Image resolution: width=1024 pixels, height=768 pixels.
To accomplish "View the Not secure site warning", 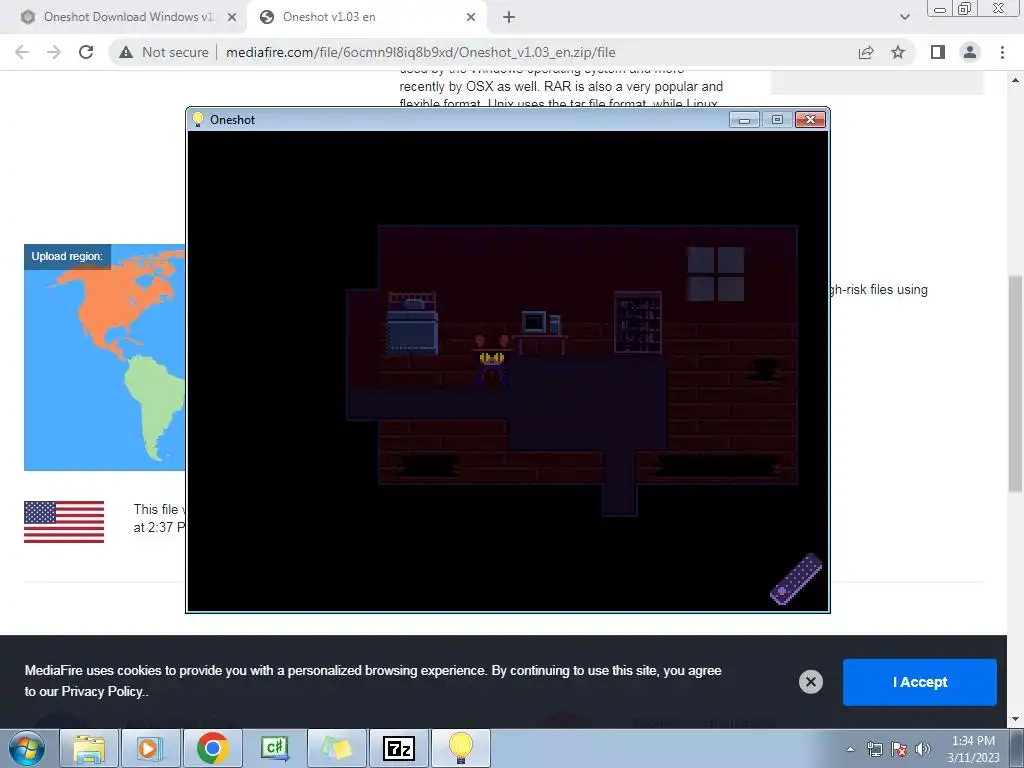I will click(164, 52).
